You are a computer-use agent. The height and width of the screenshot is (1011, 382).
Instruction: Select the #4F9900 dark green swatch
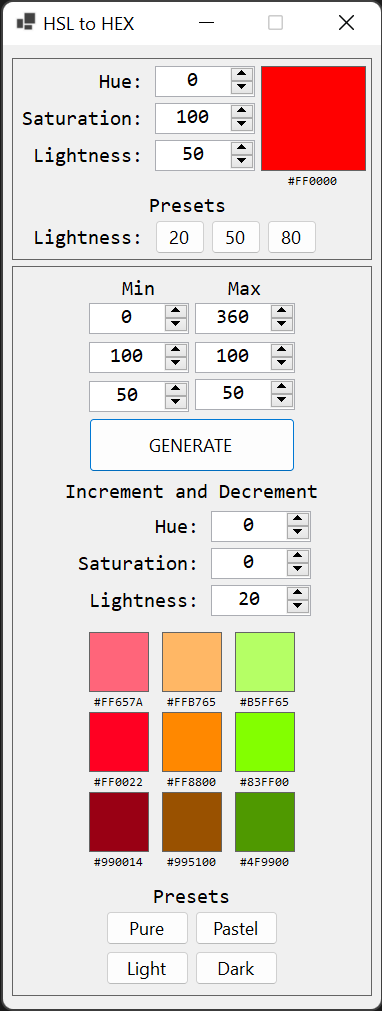coord(265,821)
